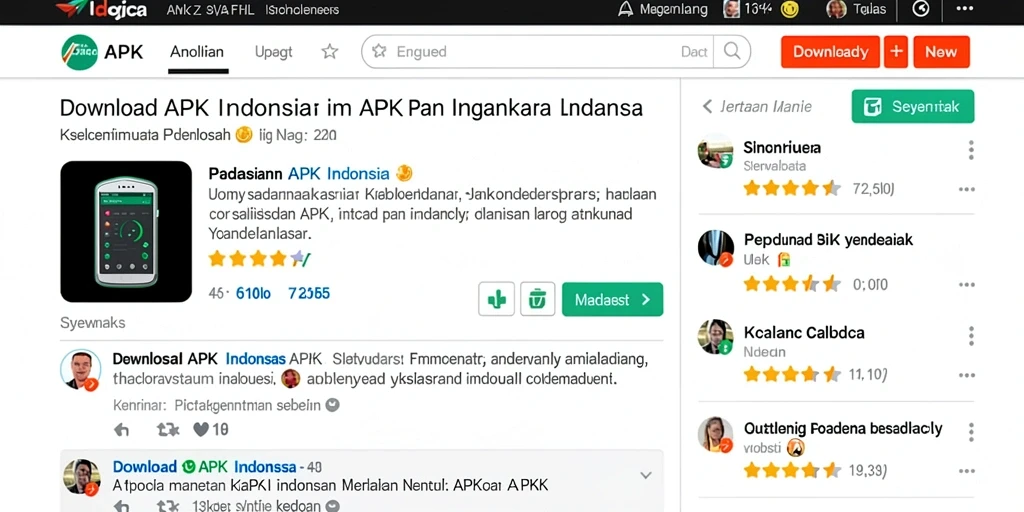The image size is (1024, 512).
Task: Open vertical dots menu for Sinonriuera
Action: [x=971, y=150]
